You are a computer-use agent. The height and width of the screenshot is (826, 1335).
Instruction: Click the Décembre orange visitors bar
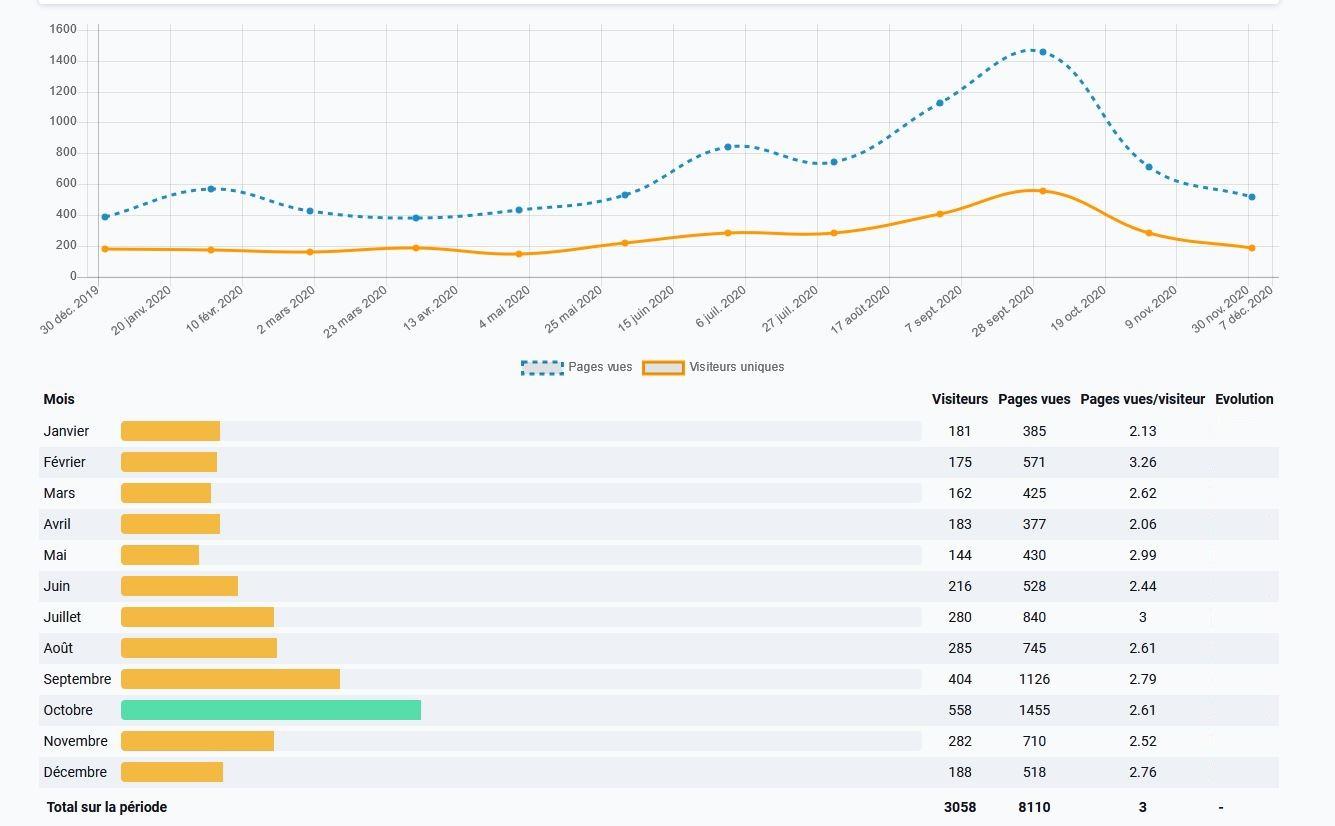pyautogui.click(x=172, y=772)
